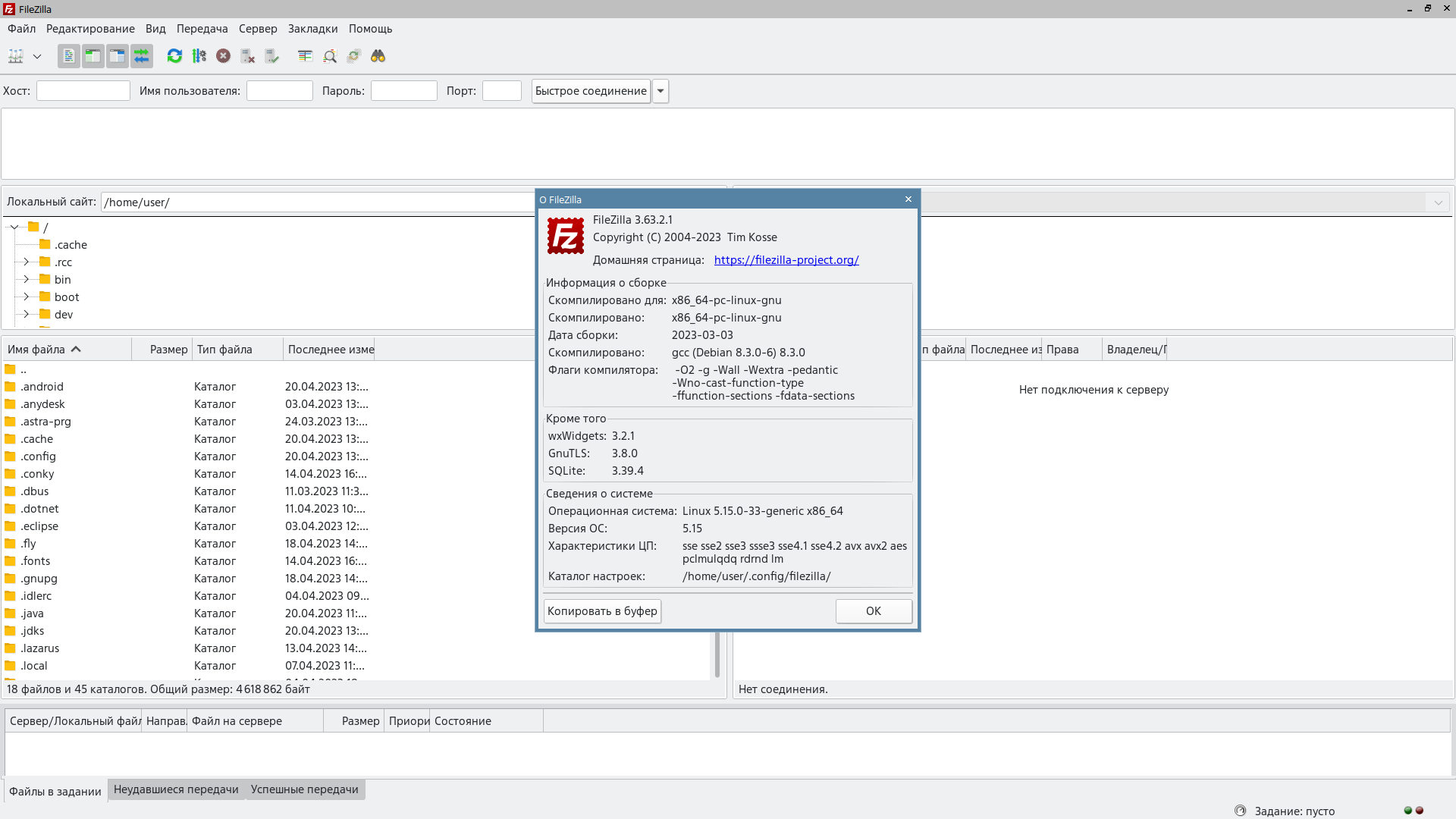
Task: Expand the .rcc tree node
Action: coord(26,262)
